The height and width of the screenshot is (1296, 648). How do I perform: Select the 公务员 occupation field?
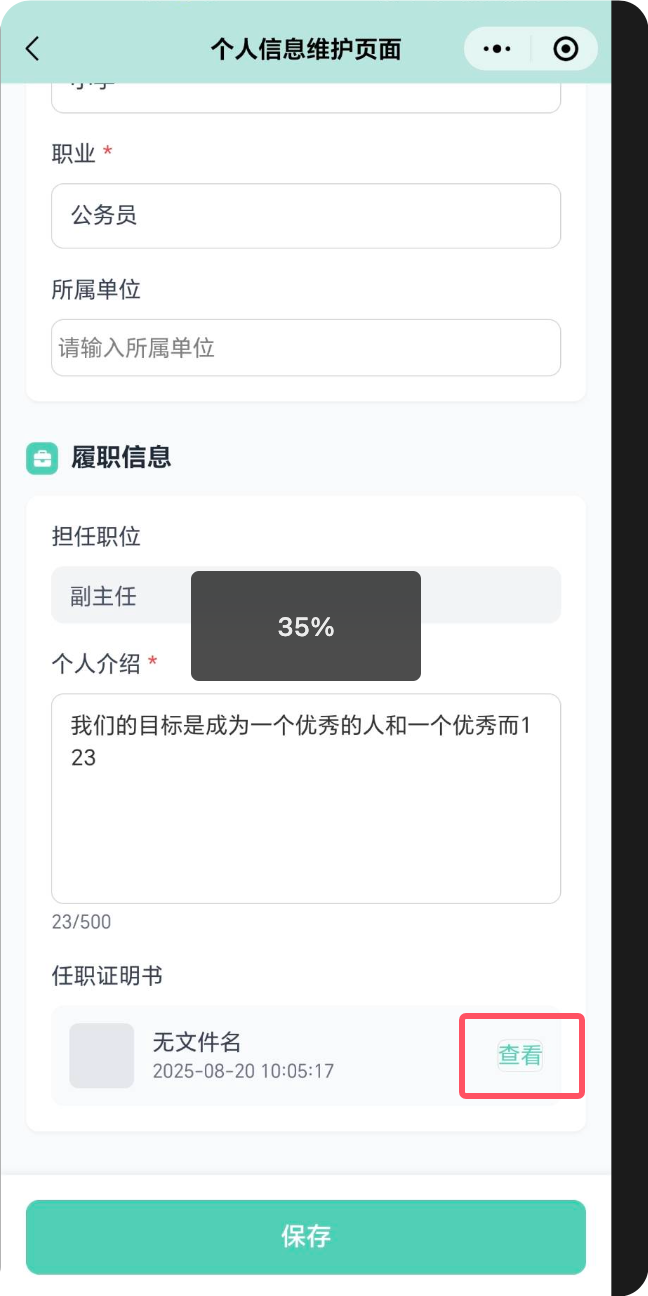tap(305, 216)
